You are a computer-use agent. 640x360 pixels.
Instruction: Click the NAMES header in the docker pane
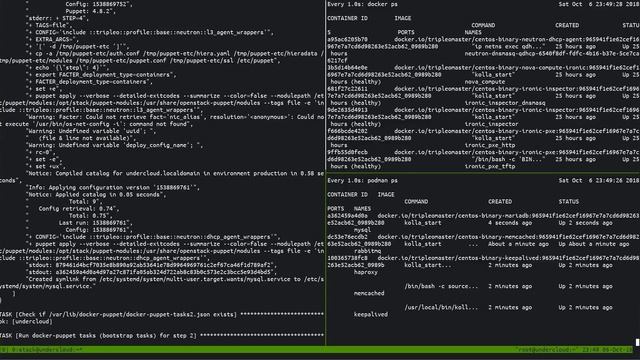point(473,32)
